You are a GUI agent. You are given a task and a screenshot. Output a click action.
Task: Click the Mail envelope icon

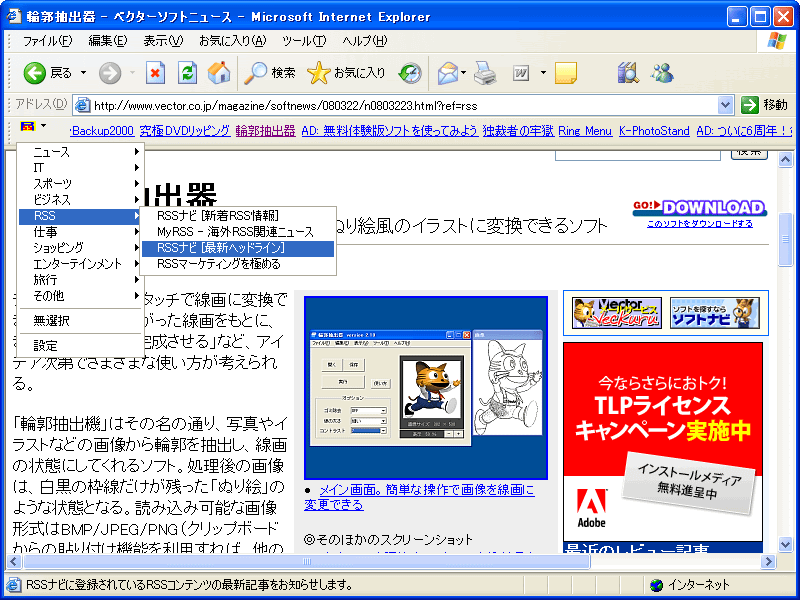point(448,73)
